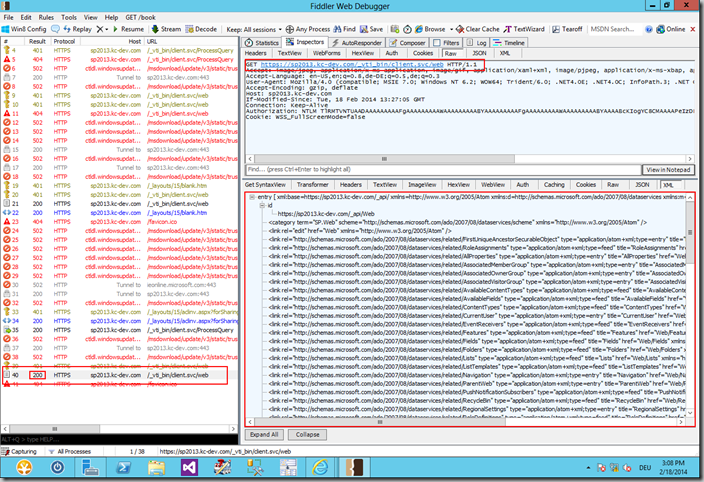Click the QuickExec command box
The image size is (704, 482).
click(x=119, y=439)
